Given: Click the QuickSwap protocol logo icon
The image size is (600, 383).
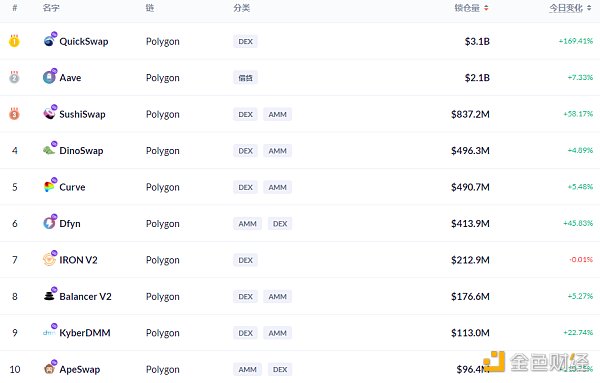Looking at the screenshot, I should (x=49, y=41).
